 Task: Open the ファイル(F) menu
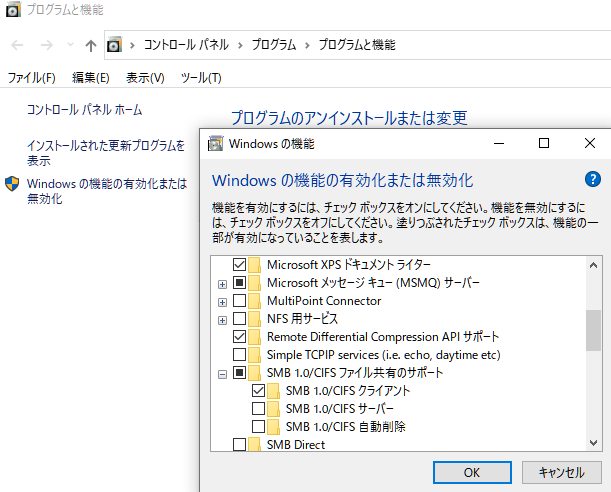(x=32, y=78)
